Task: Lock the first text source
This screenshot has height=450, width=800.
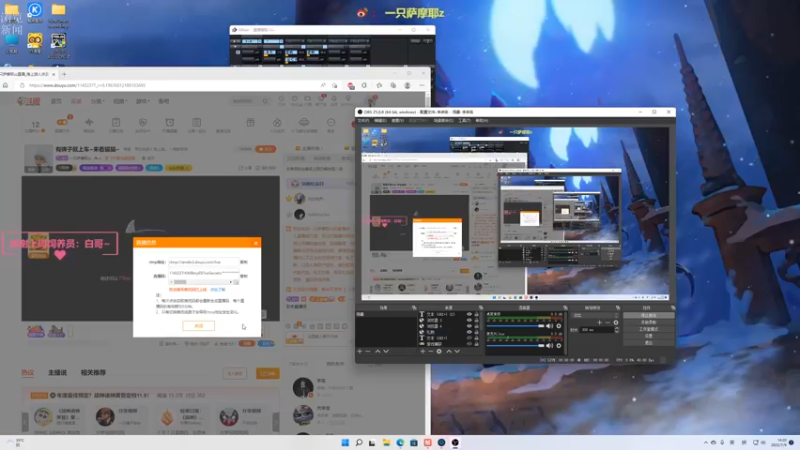Action: 477,314
